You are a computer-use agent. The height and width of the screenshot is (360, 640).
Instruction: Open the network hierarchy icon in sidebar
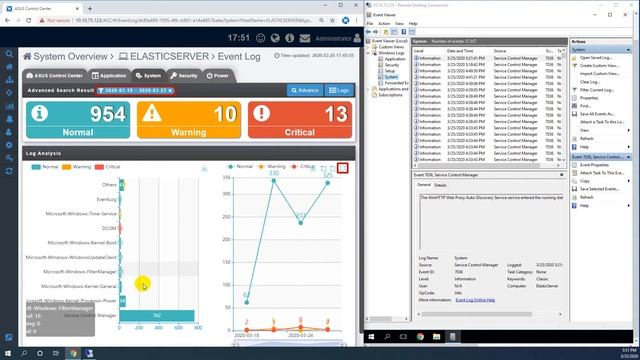click(9, 80)
